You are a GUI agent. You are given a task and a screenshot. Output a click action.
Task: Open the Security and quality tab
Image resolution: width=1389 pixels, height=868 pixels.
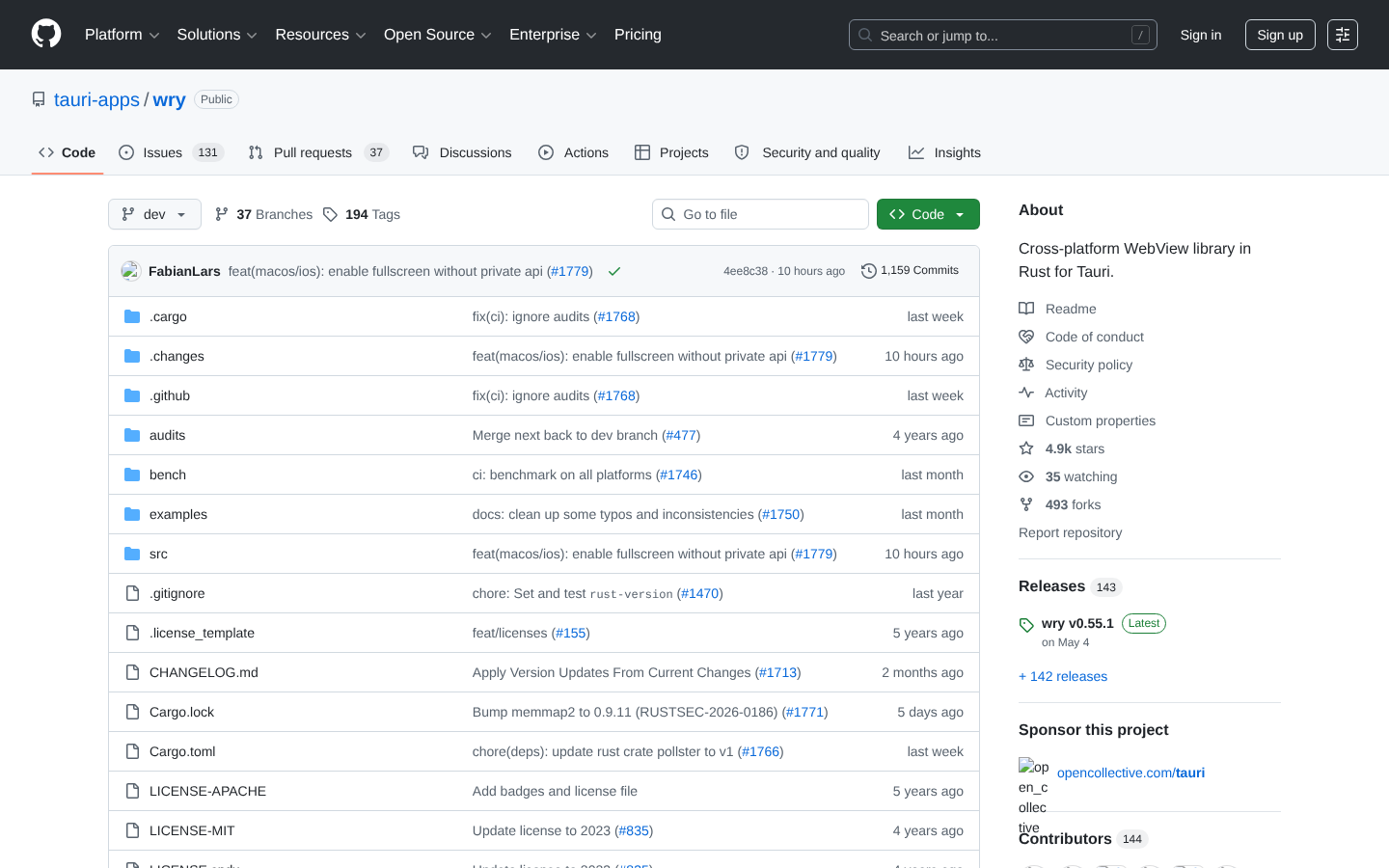pos(807,152)
